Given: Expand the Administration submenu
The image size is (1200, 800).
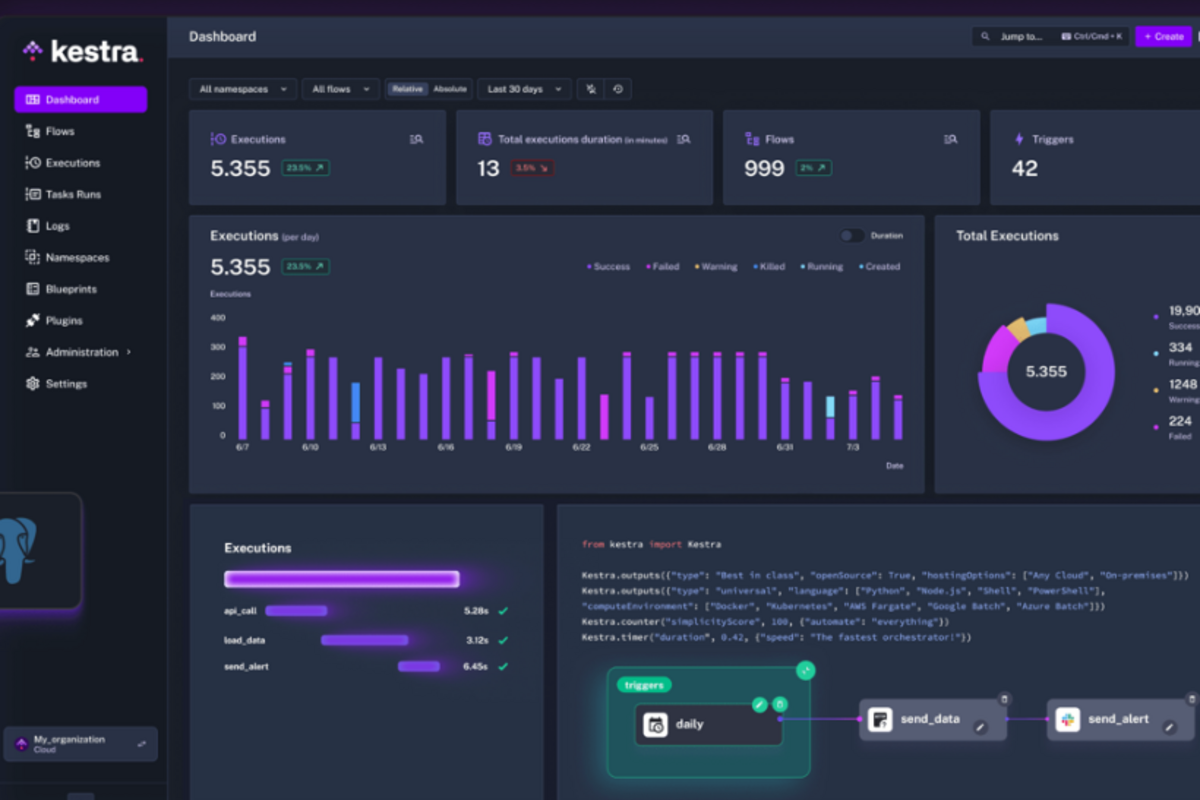Looking at the screenshot, I should point(79,352).
